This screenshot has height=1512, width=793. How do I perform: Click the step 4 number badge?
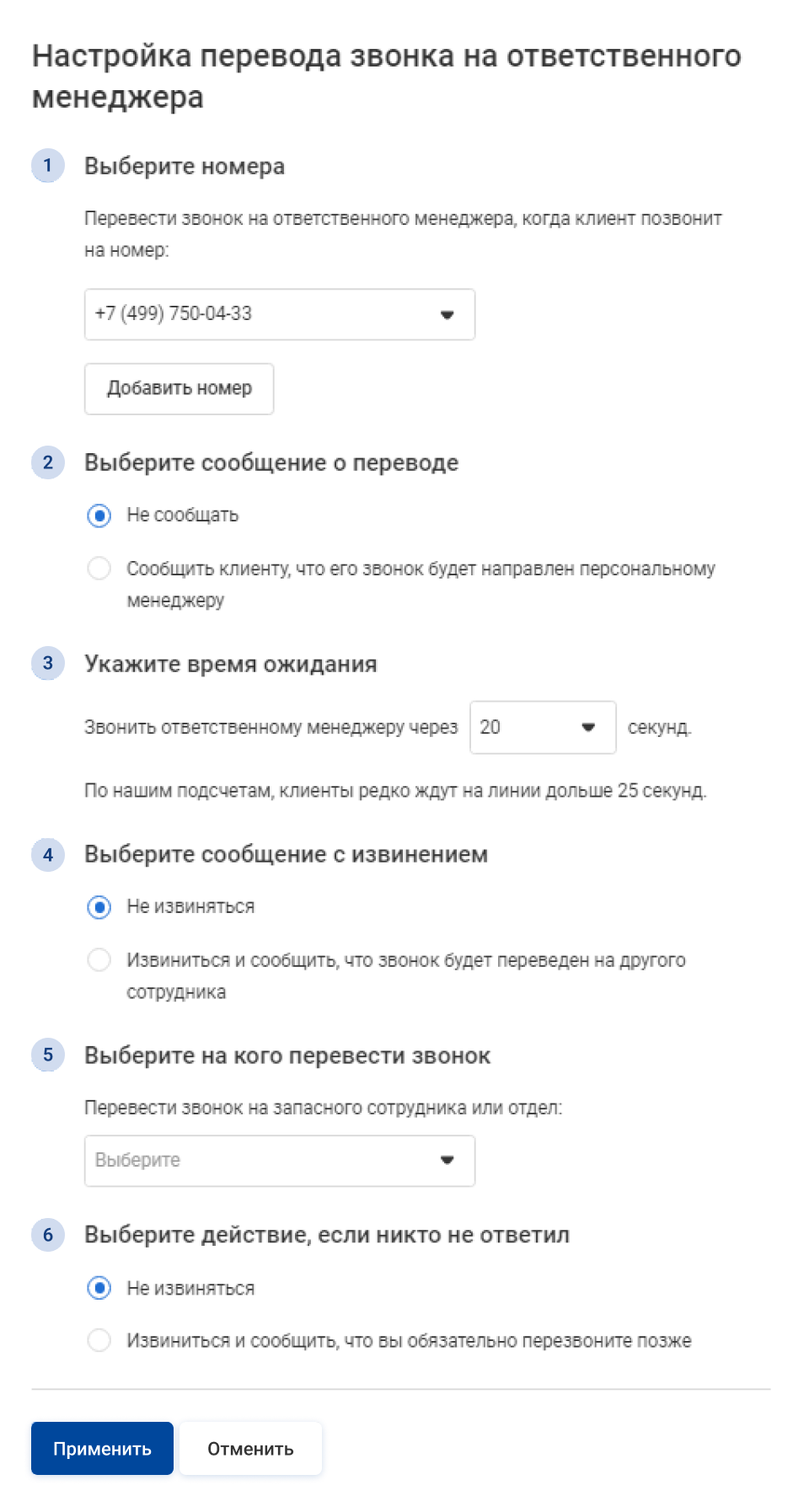[48, 854]
